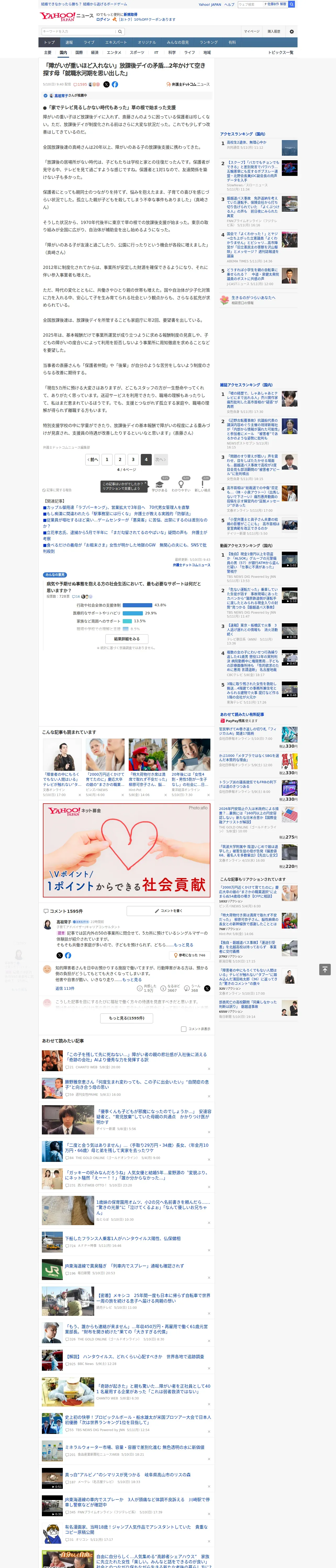Open the 1595 comments count beside the date
The image size is (336, 1568).
coord(81,85)
